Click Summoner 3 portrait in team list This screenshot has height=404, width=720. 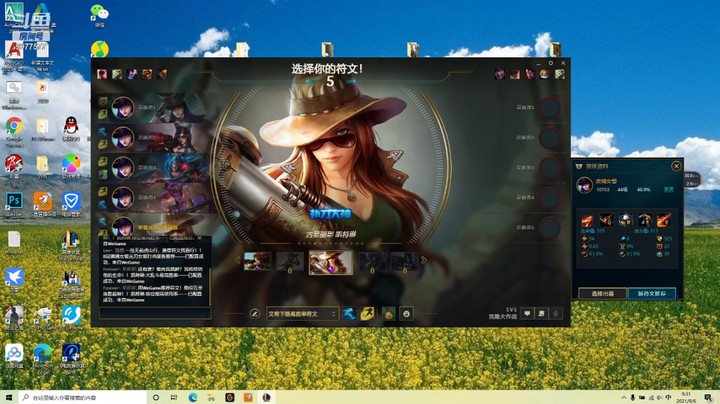point(123,168)
